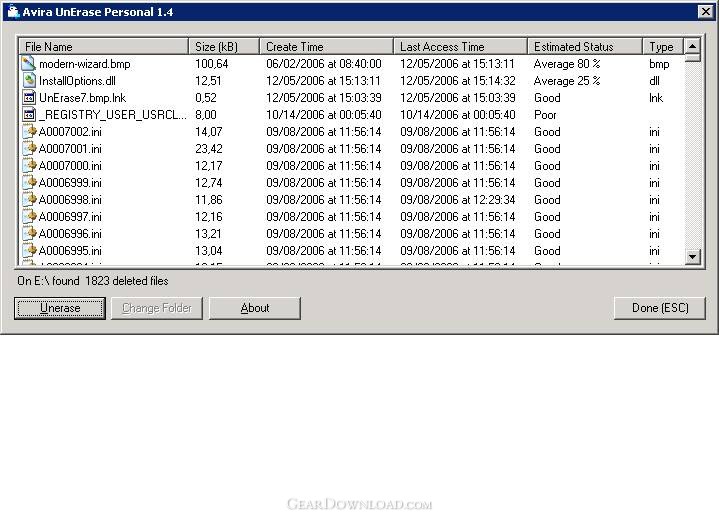The width and height of the screenshot is (719, 512).
Task: Click the A0006996.ini file icon
Action: pyautogui.click(x=29, y=233)
